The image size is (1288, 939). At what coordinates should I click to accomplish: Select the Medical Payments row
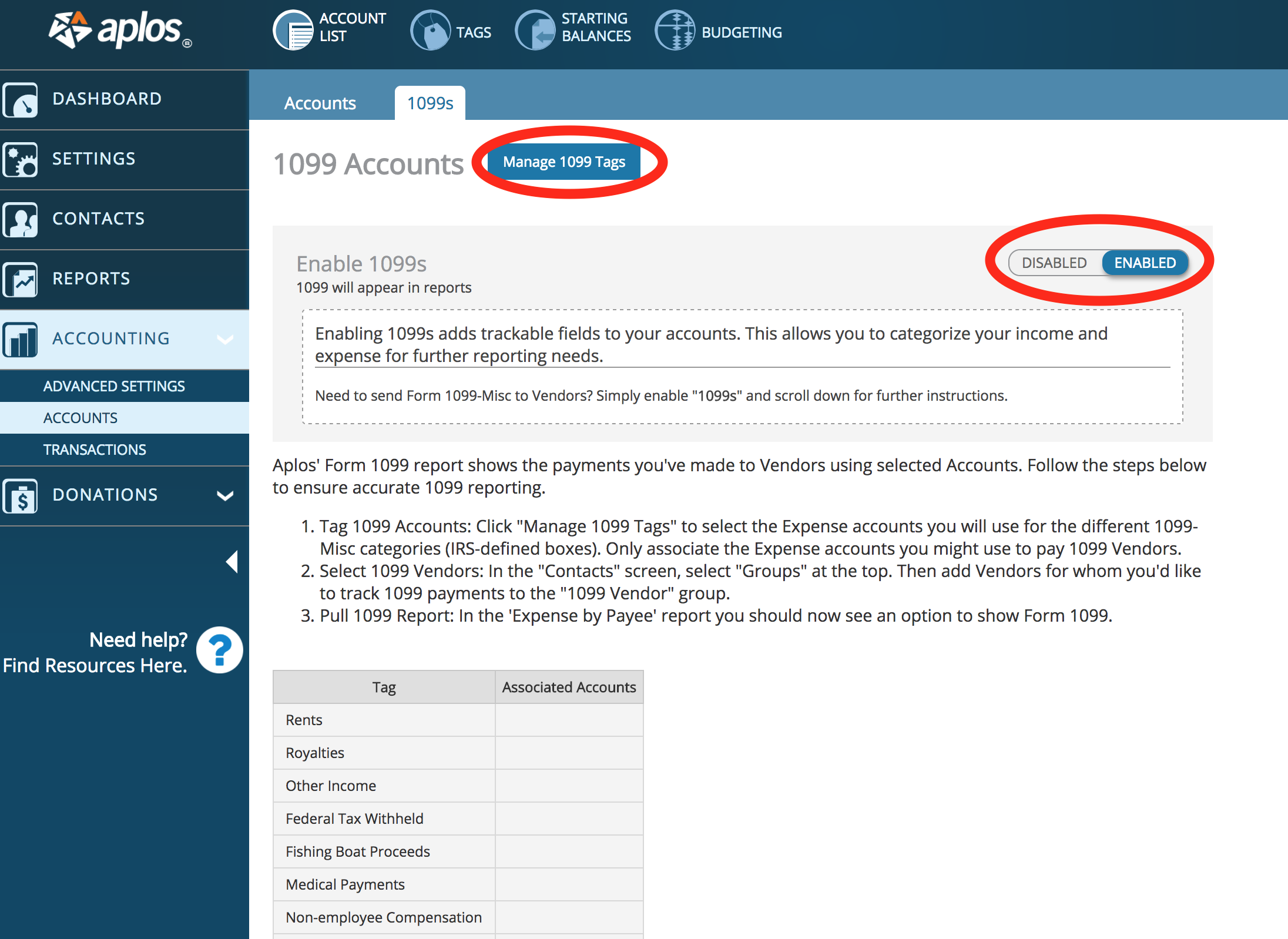click(458, 884)
